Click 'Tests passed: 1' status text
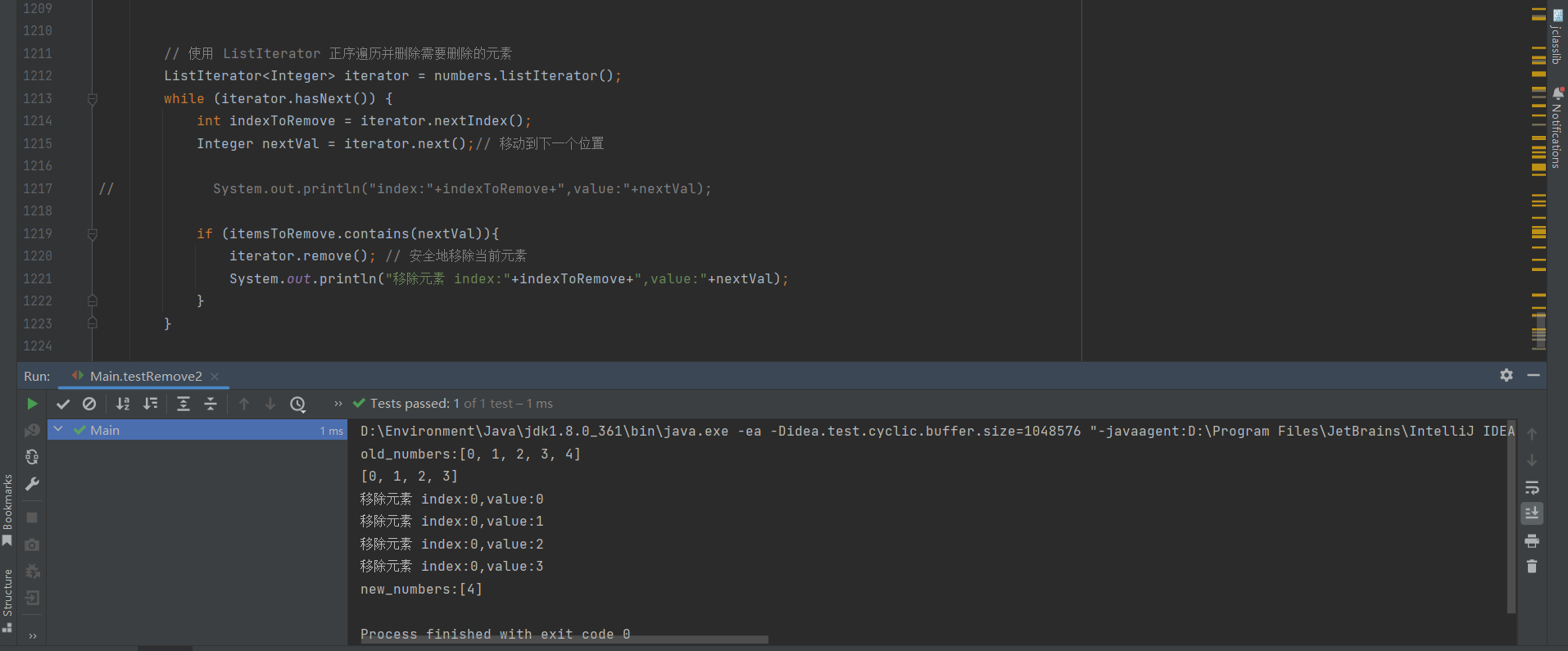The width and height of the screenshot is (1568, 651). [415, 404]
